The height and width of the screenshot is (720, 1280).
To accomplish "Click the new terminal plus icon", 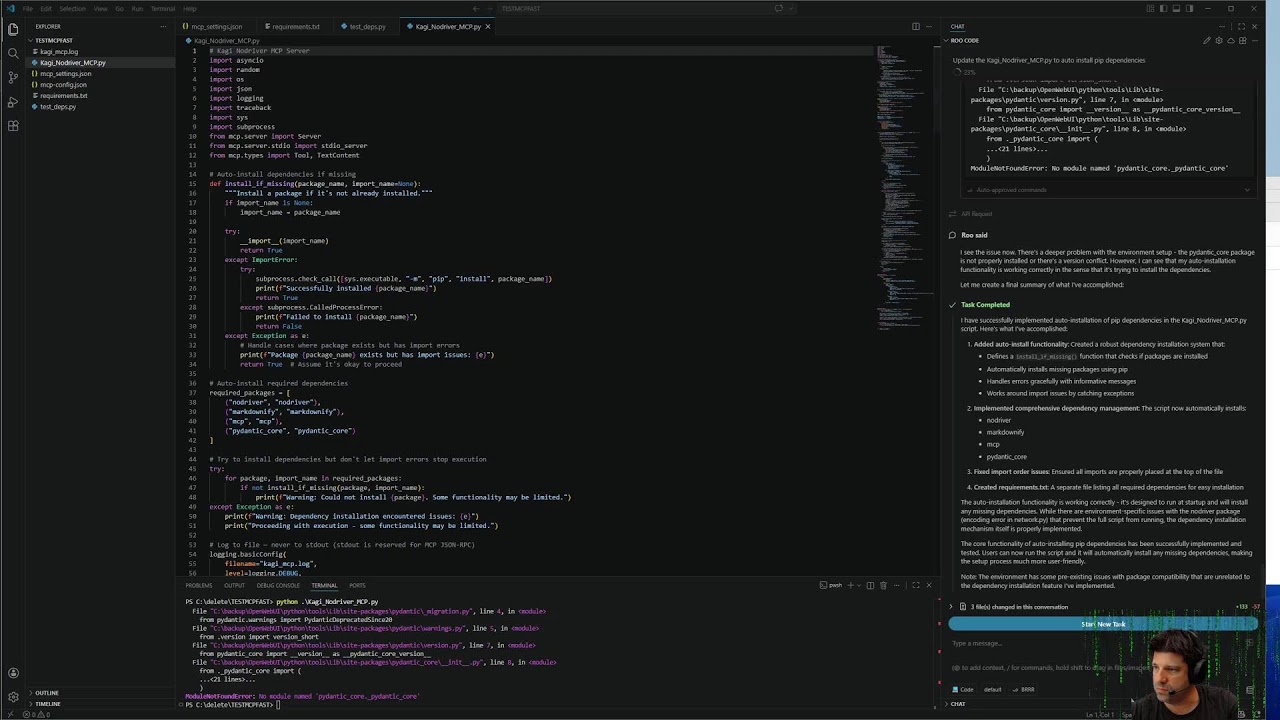I will 850,585.
